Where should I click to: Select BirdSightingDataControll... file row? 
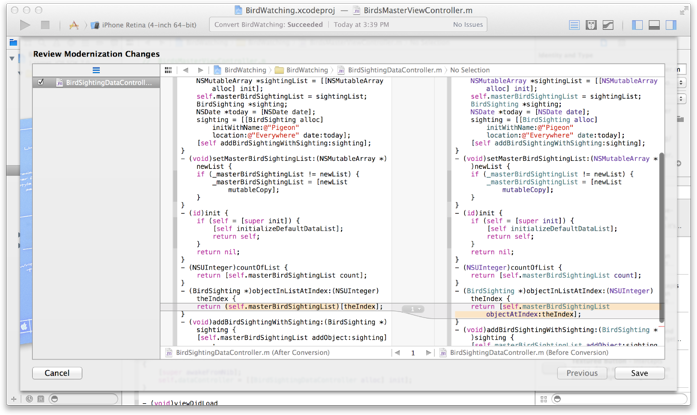96,83
